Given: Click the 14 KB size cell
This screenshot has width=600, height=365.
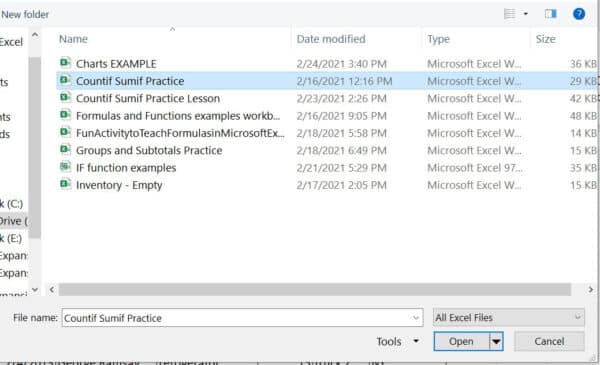Looking at the screenshot, I should [583, 133].
